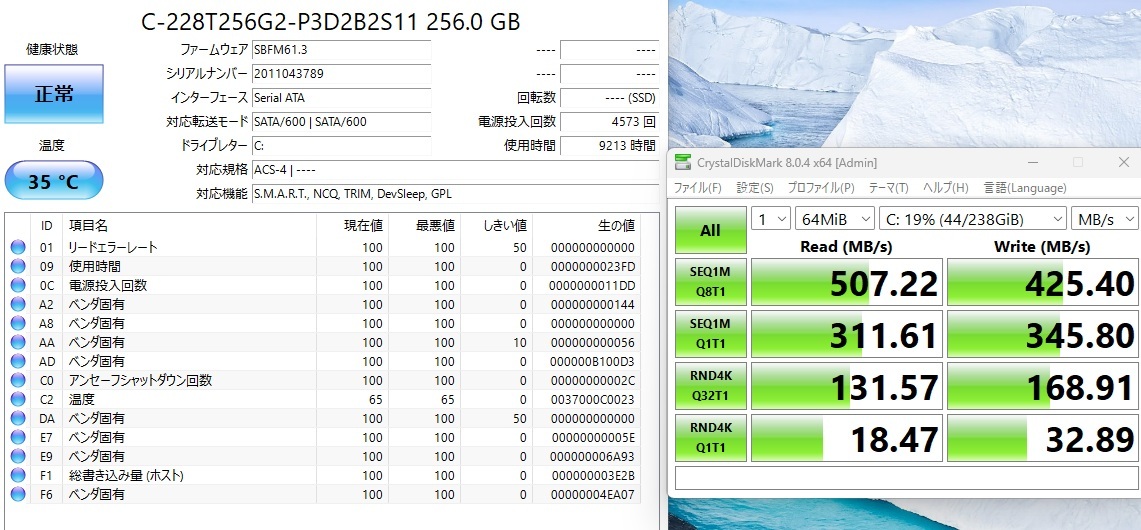Open the 言語(Language) menu
The width and height of the screenshot is (1141, 530).
pyautogui.click(x=1025, y=188)
